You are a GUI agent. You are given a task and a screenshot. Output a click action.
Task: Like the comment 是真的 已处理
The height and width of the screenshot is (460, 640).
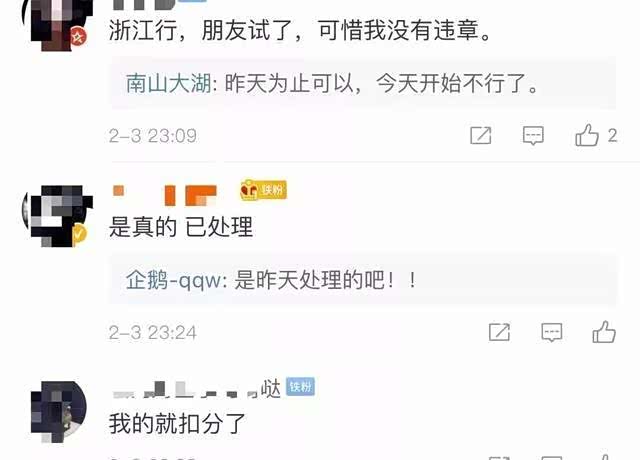[x=604, y=331]
